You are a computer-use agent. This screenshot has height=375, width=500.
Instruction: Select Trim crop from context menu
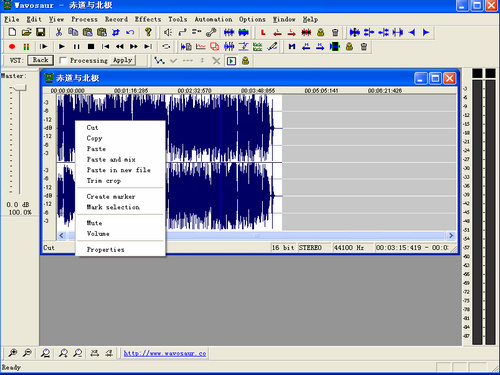(104, 181)
